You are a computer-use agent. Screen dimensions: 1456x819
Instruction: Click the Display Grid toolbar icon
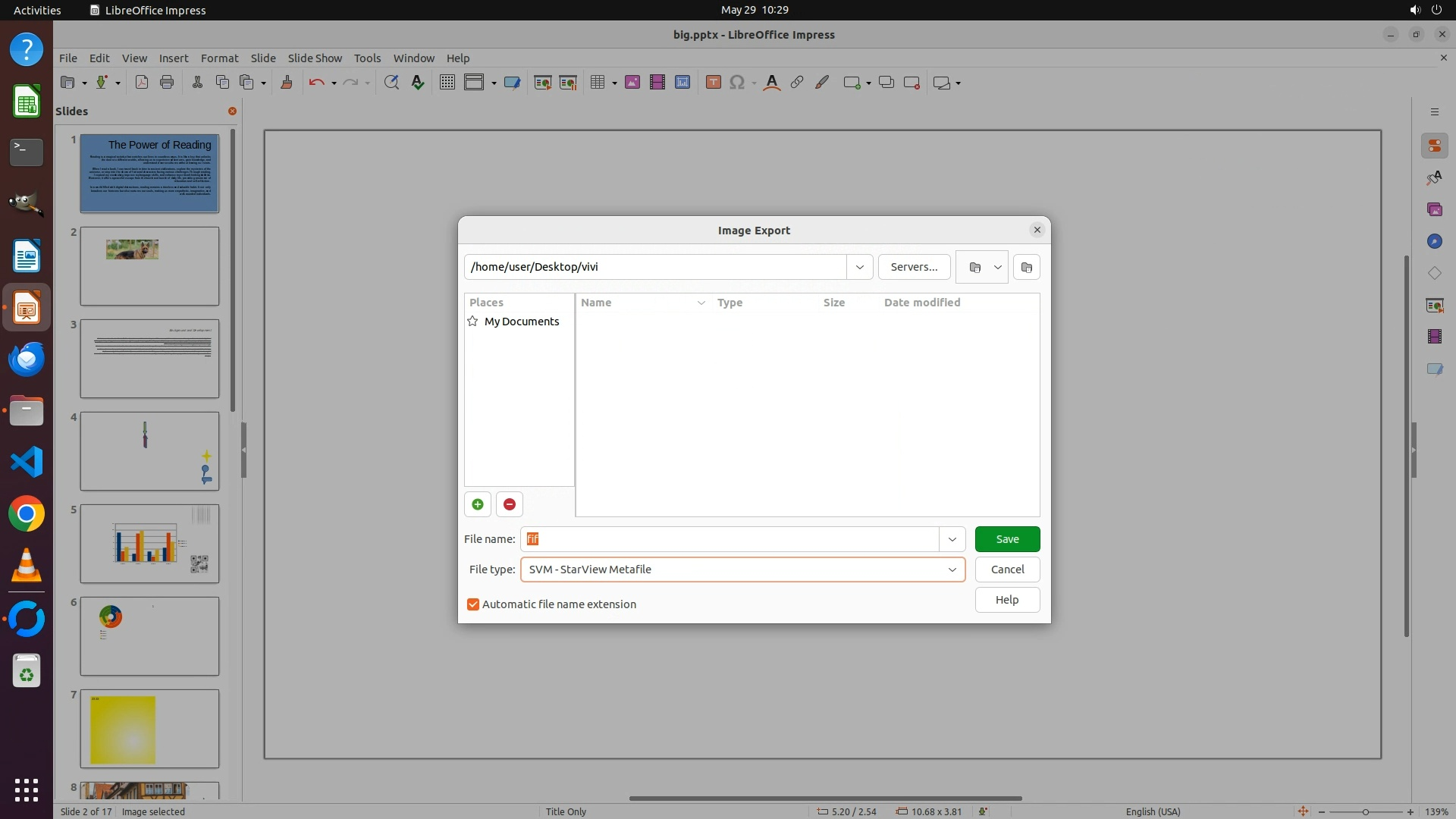(x=447, y=83)
